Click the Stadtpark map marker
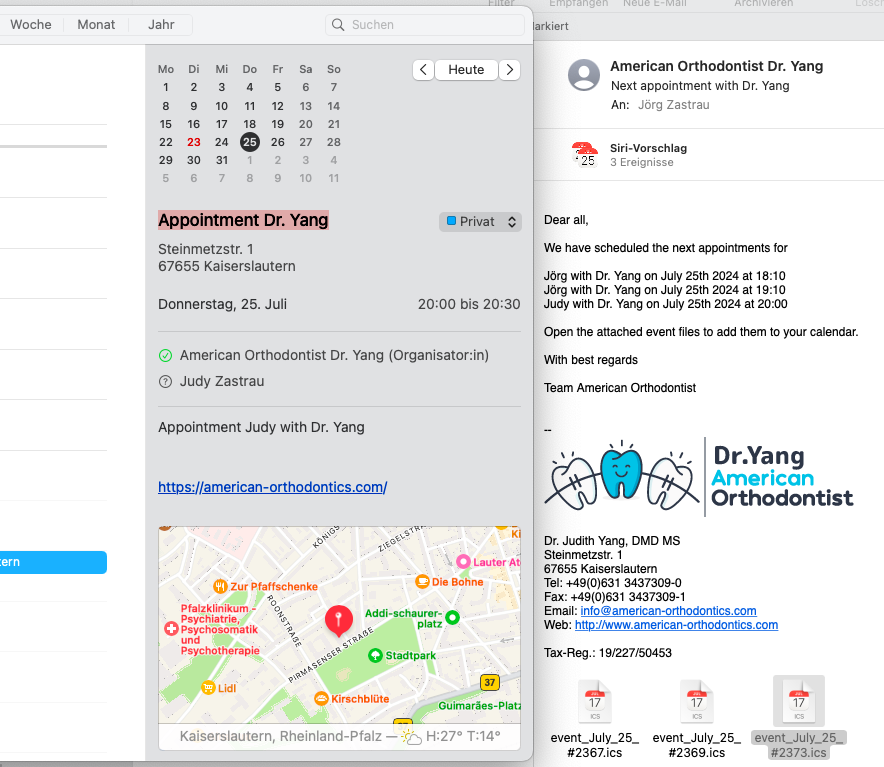The height and width of the screenshot is (767, 884). pyautogui.click(x=375, y=655)
